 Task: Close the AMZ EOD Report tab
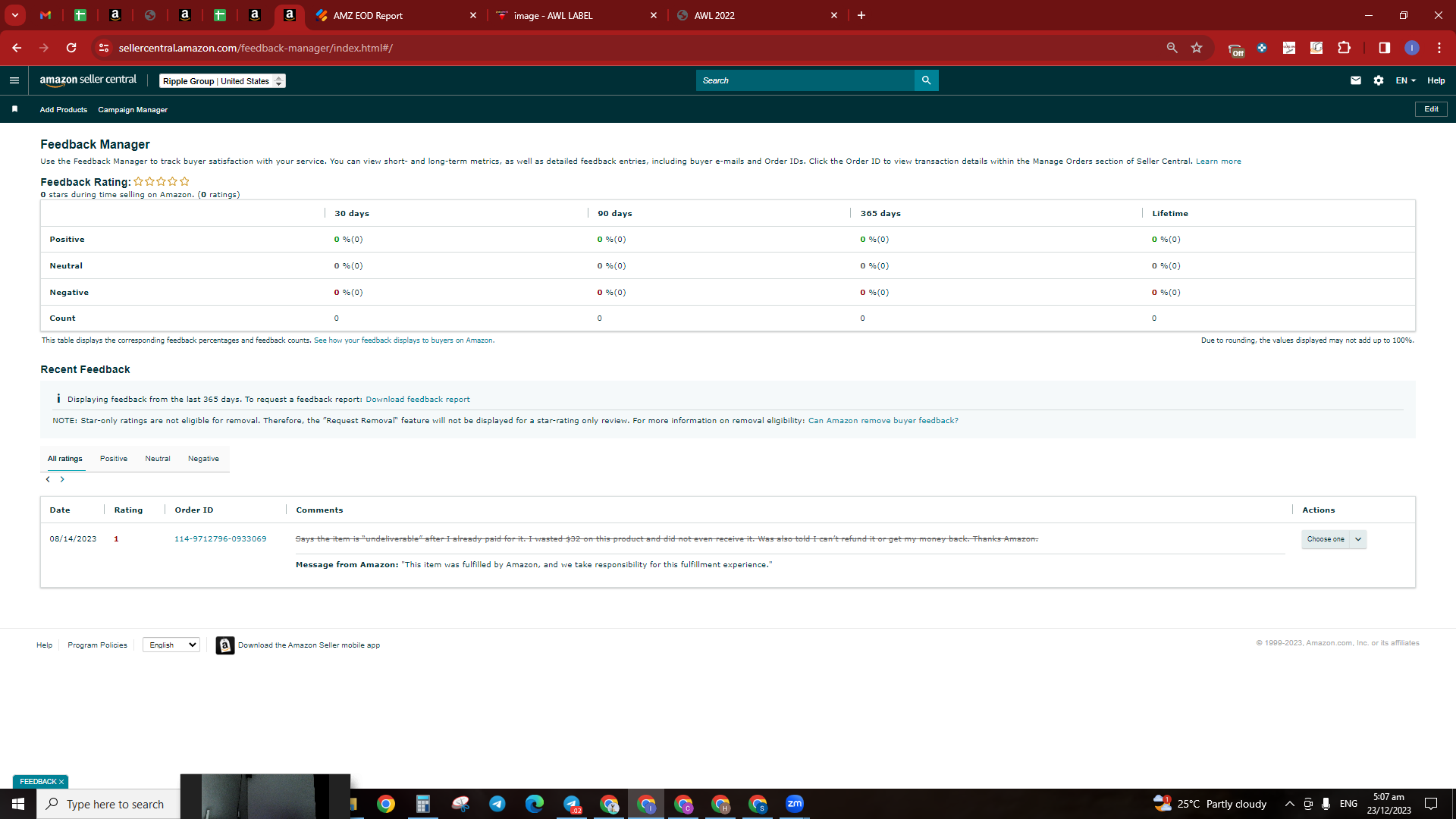(473, 15)
